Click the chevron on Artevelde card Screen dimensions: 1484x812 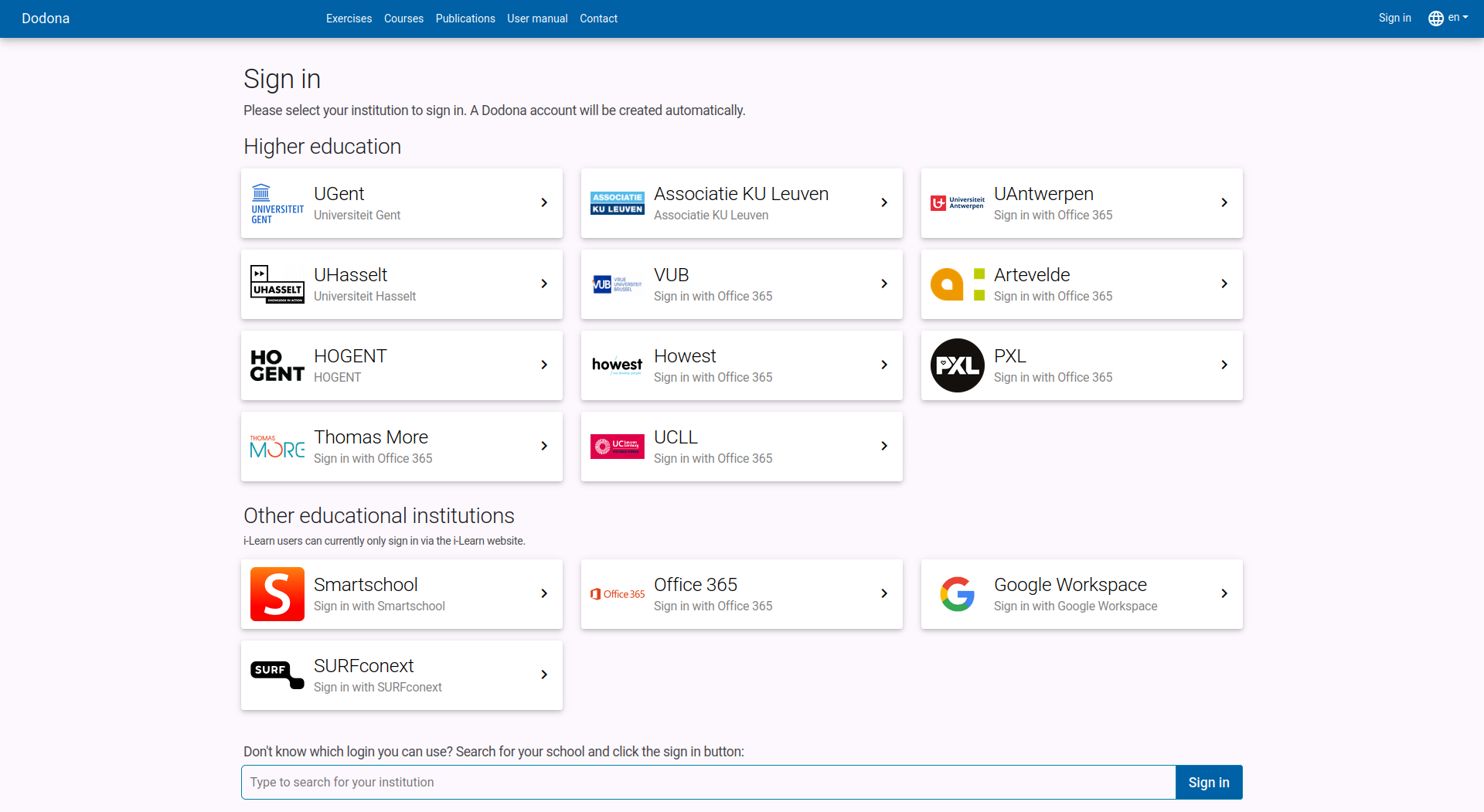coord(1224,284)
